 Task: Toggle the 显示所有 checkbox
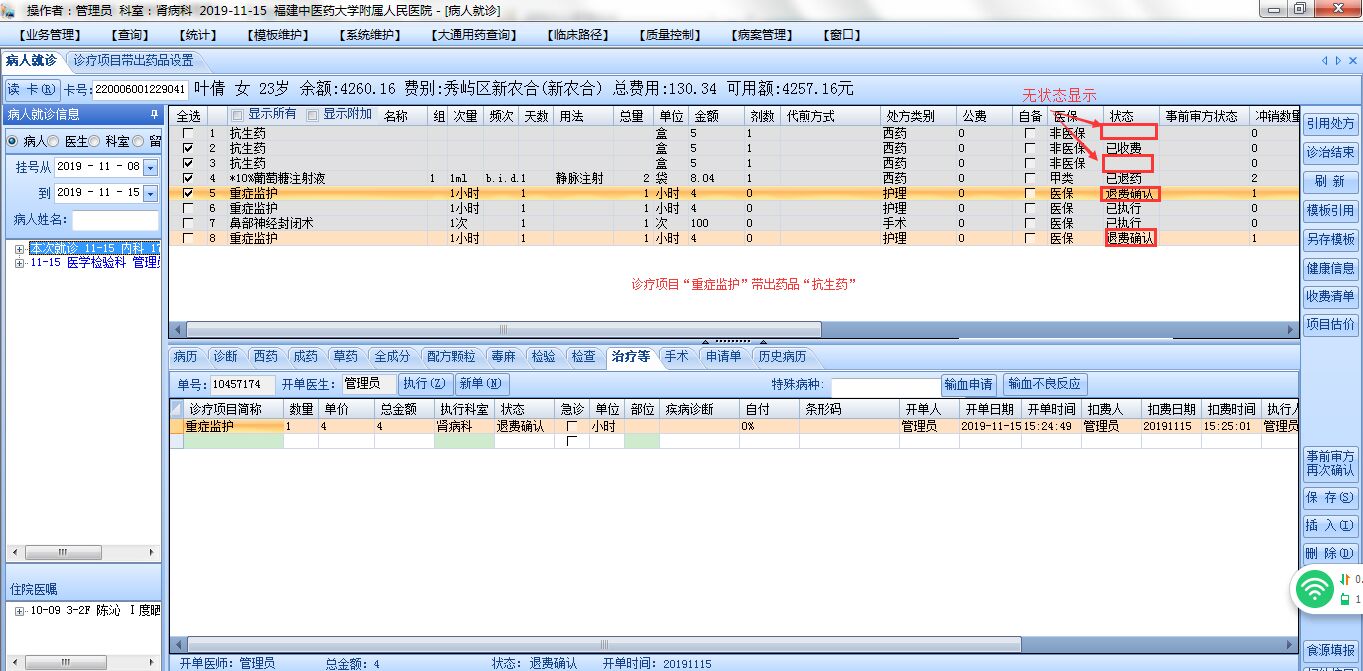[237, 115]
